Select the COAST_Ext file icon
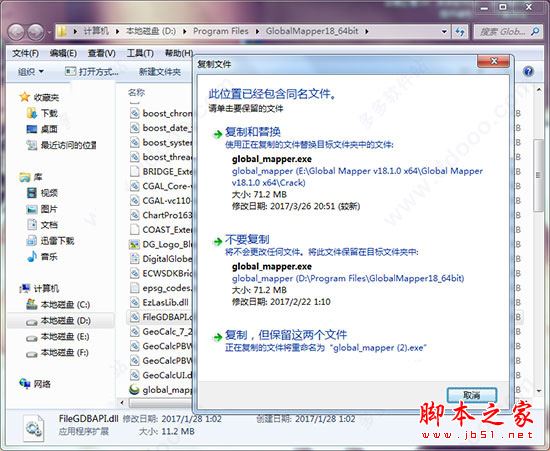Image resolution: width=550 pixels, height=451 pixels. 135,229
